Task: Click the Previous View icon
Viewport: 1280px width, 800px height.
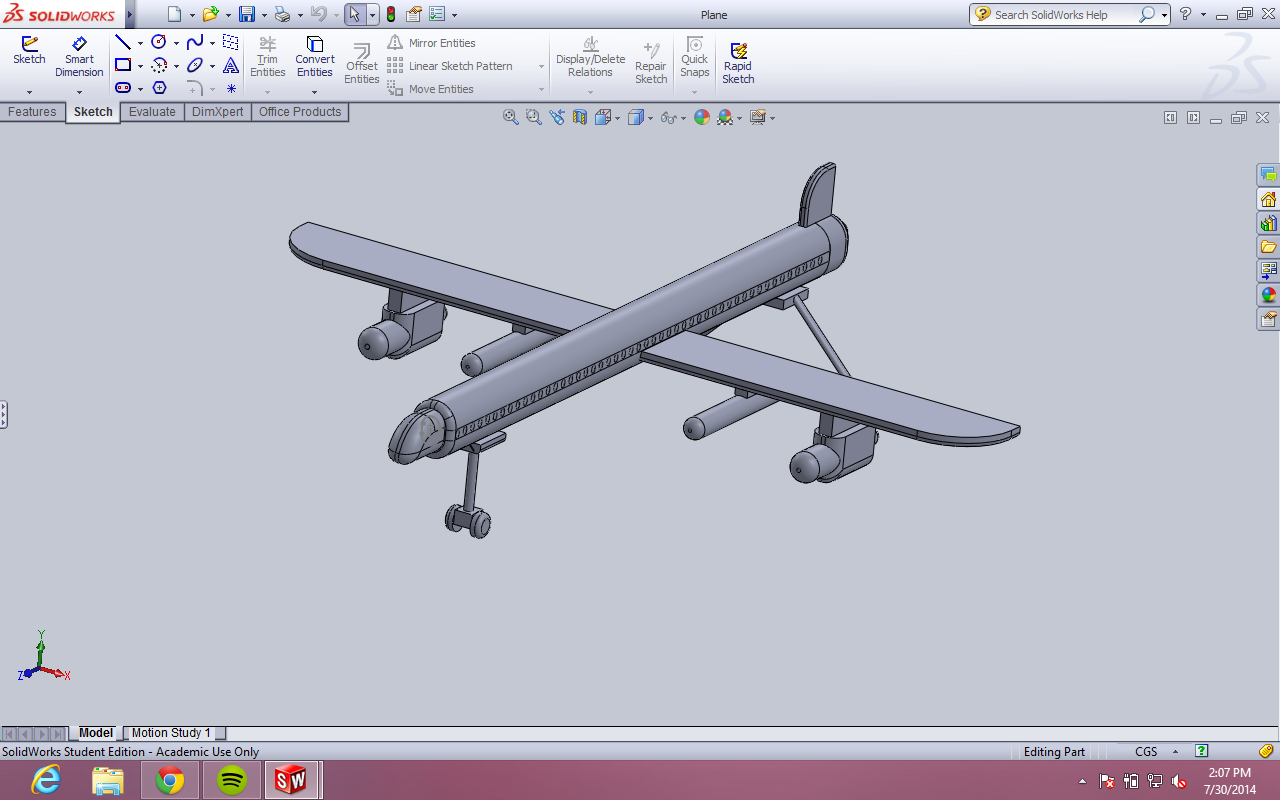Action: [557, 117]
